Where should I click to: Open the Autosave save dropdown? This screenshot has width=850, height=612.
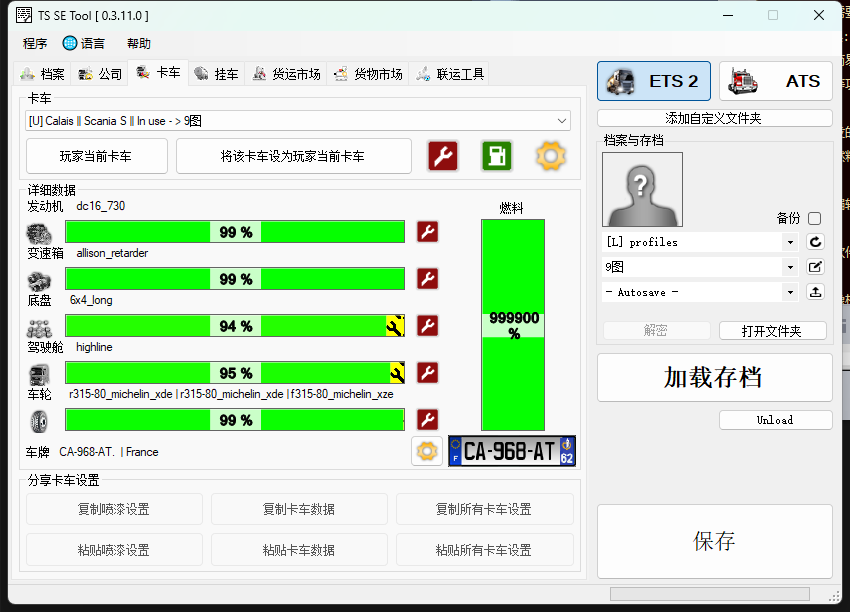[x=790, y=292]
